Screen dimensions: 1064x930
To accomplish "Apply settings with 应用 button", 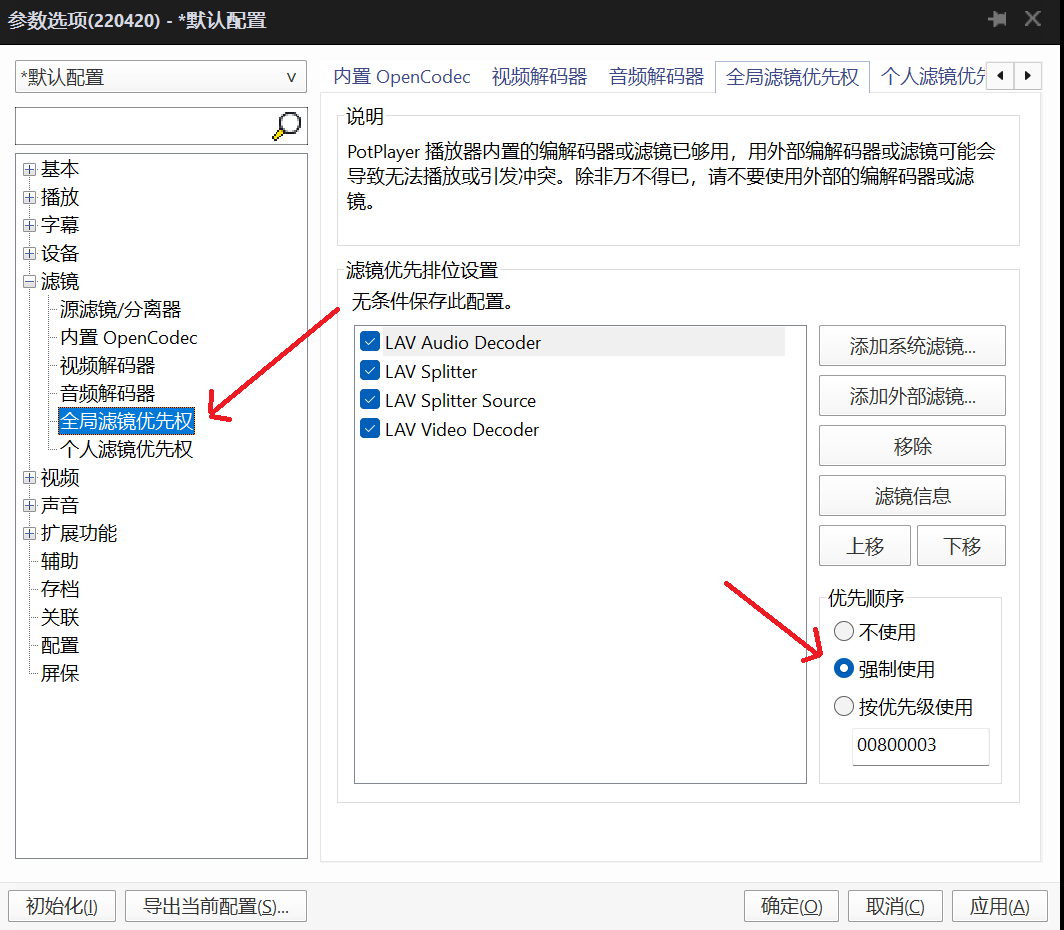I will pos(999,906).
